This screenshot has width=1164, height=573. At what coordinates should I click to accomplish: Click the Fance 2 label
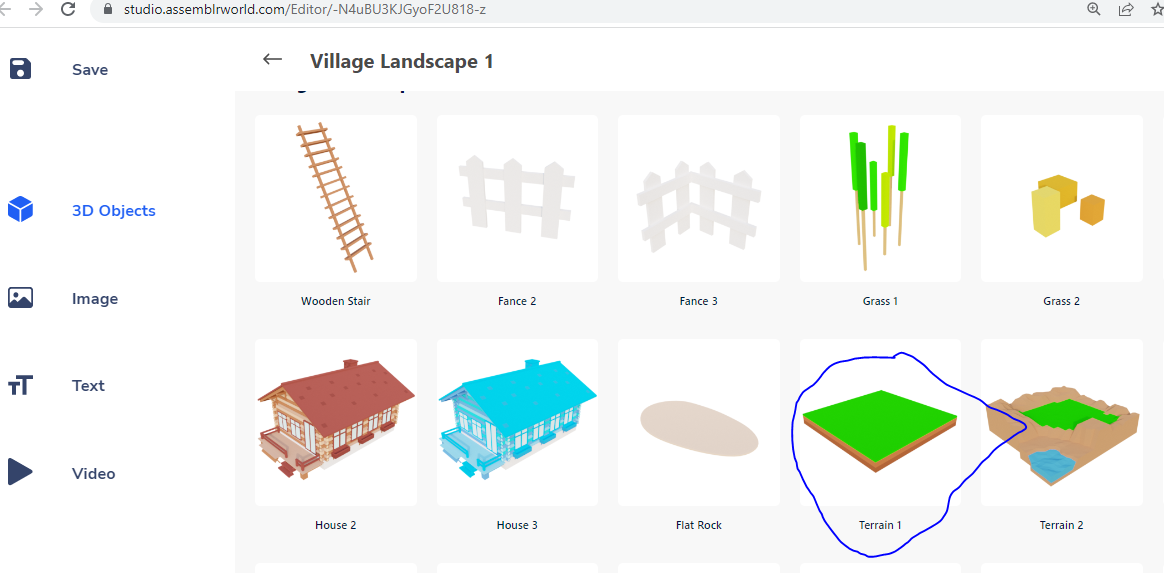[x=517, y=301]
